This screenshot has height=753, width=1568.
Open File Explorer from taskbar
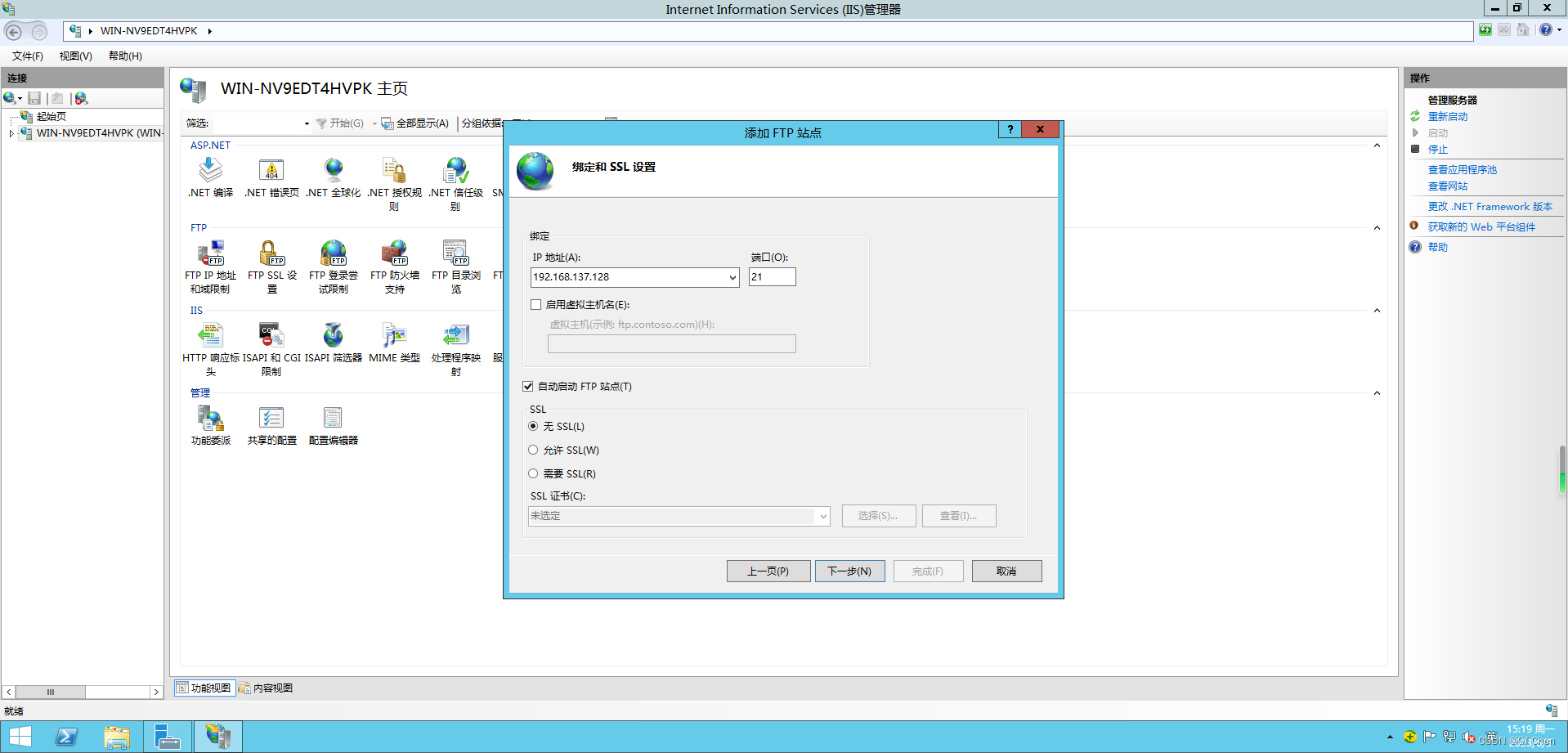[117, 737]
